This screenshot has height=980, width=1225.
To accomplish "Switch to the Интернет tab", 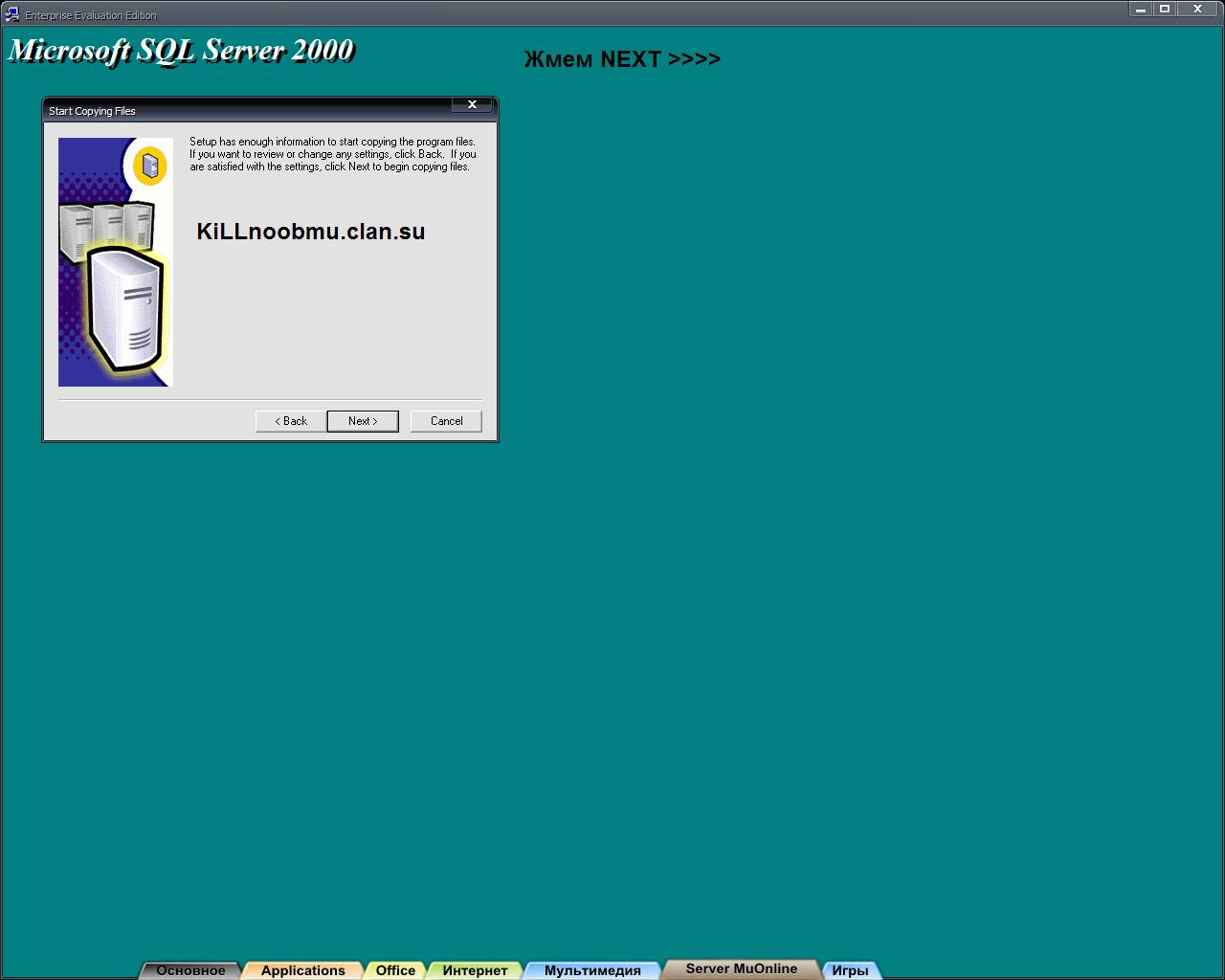I will 475,970.
